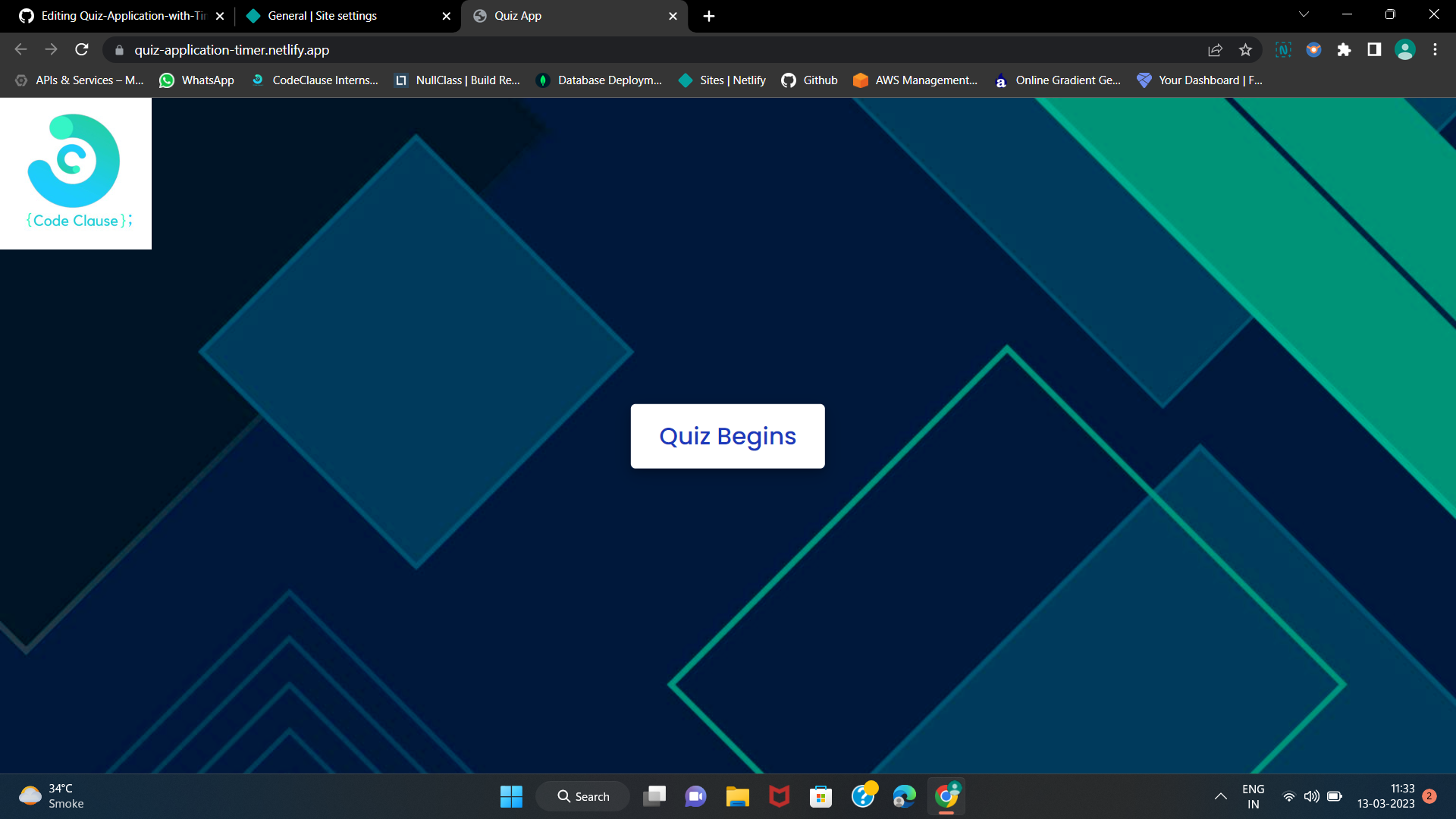1456x819 pixels.
Task: Open the Notion web clipper extension icon
Action: tap(1283, 49)
